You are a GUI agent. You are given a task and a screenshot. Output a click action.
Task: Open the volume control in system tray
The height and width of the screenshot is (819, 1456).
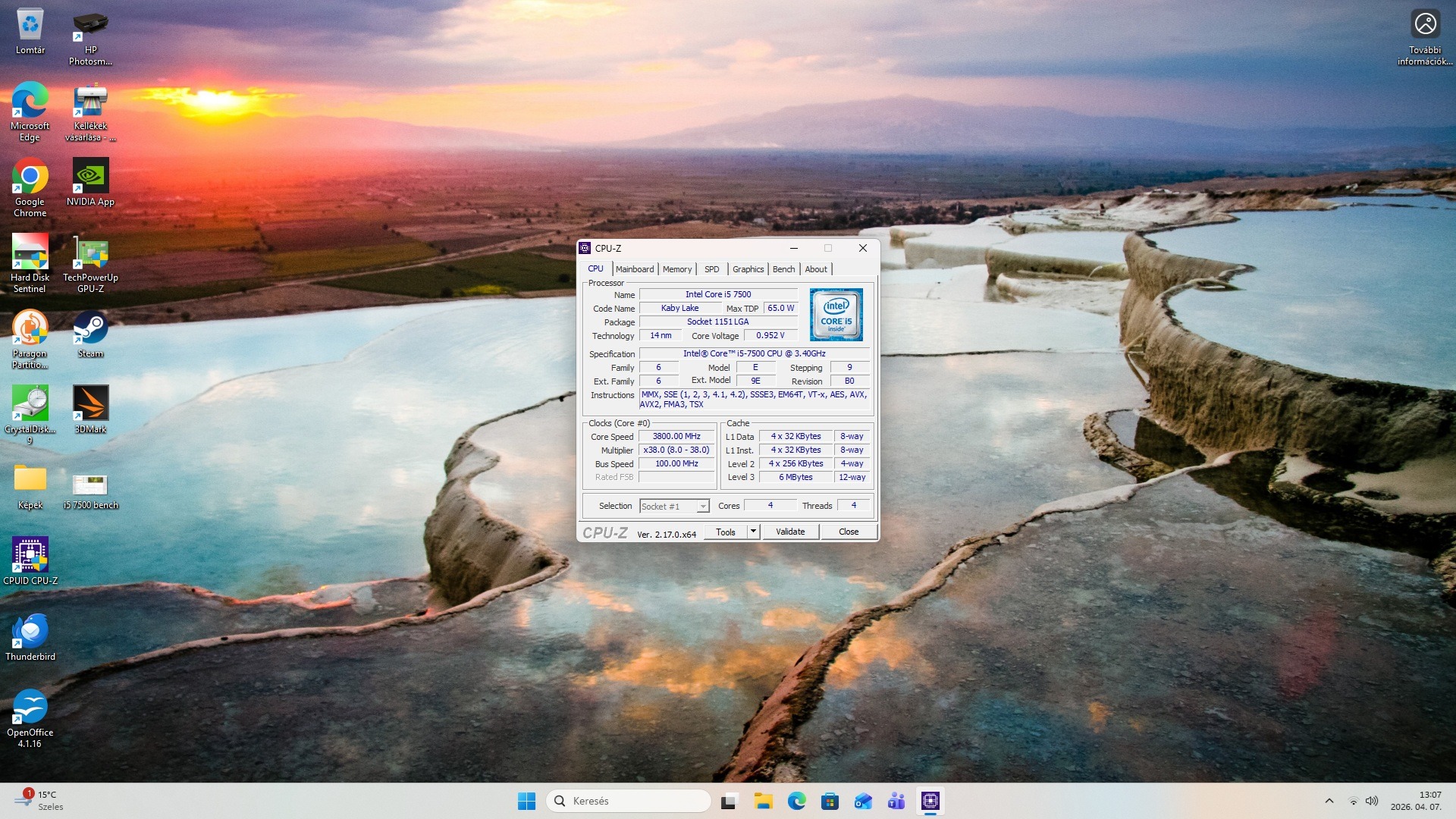[x=1372, y=801]
